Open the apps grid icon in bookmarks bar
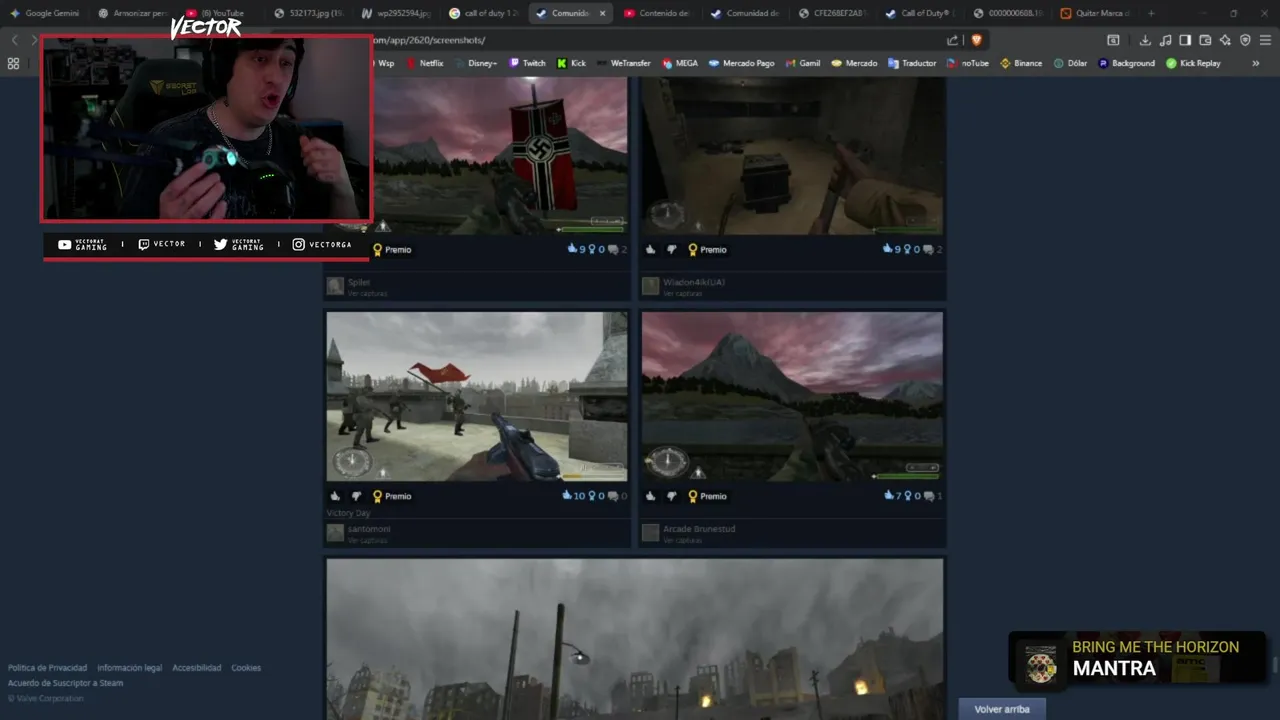The height and width of the screenshot is (720, 1280). click(x=13, y=63)
